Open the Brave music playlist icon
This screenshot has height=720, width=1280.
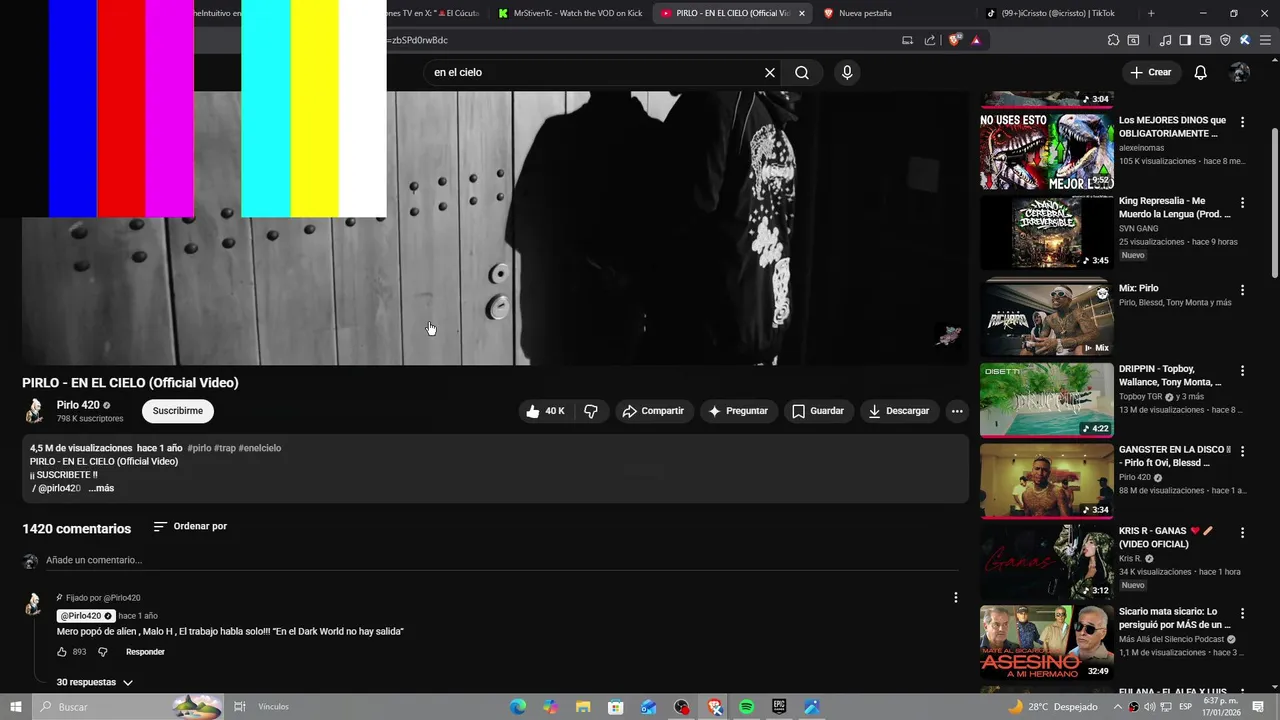pyautogui.click(x=1165, y=40)
